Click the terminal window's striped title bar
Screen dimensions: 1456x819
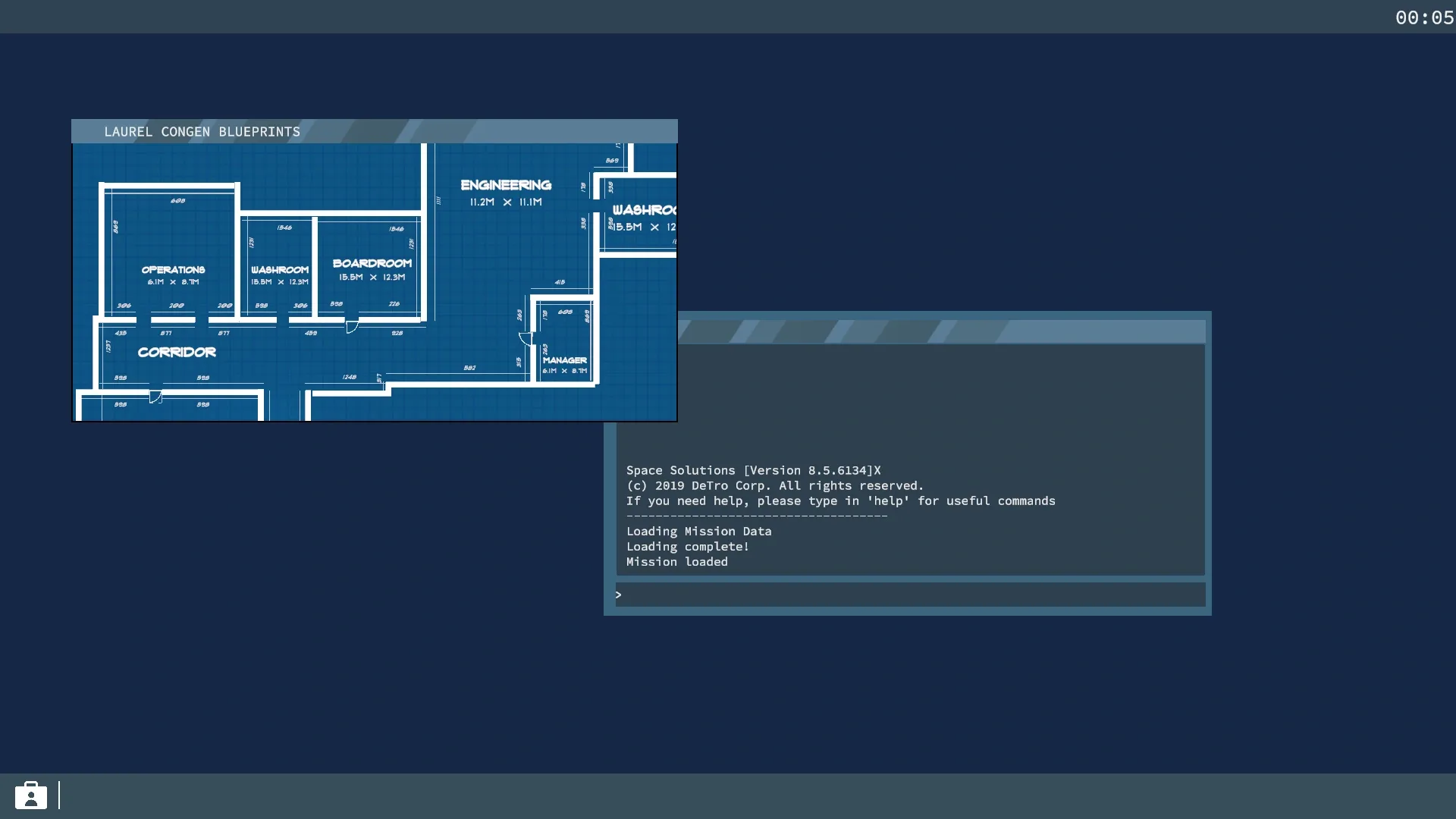click(940, 331)
